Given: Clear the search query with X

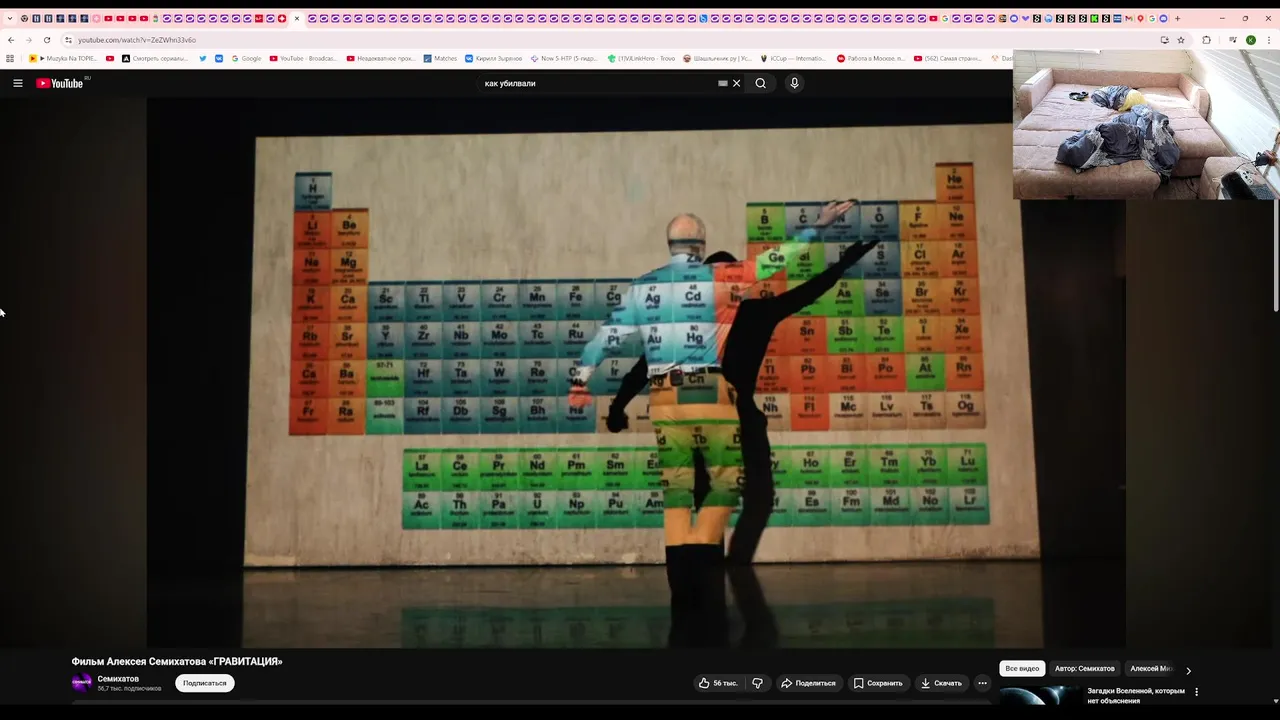Looking at the screenshot, I should pos(737,83).
